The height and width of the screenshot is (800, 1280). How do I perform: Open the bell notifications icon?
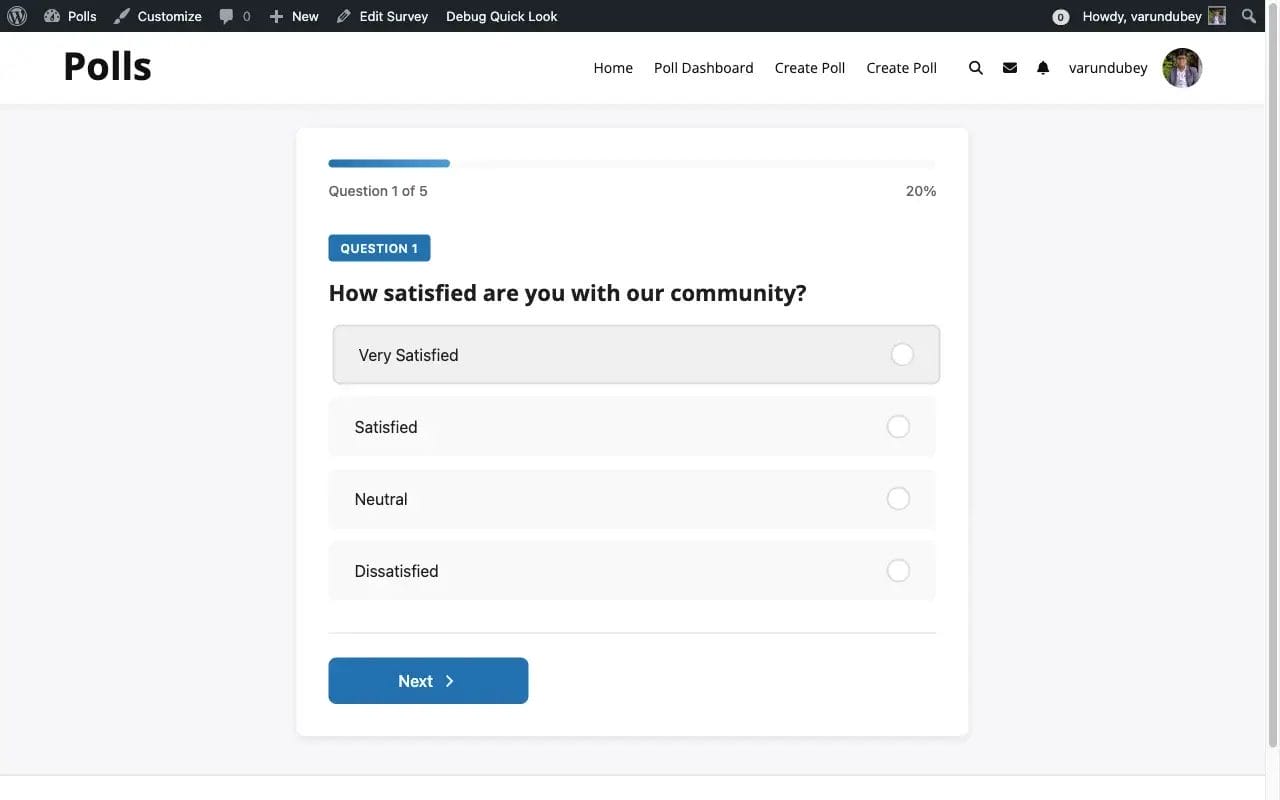point(1043,67)
